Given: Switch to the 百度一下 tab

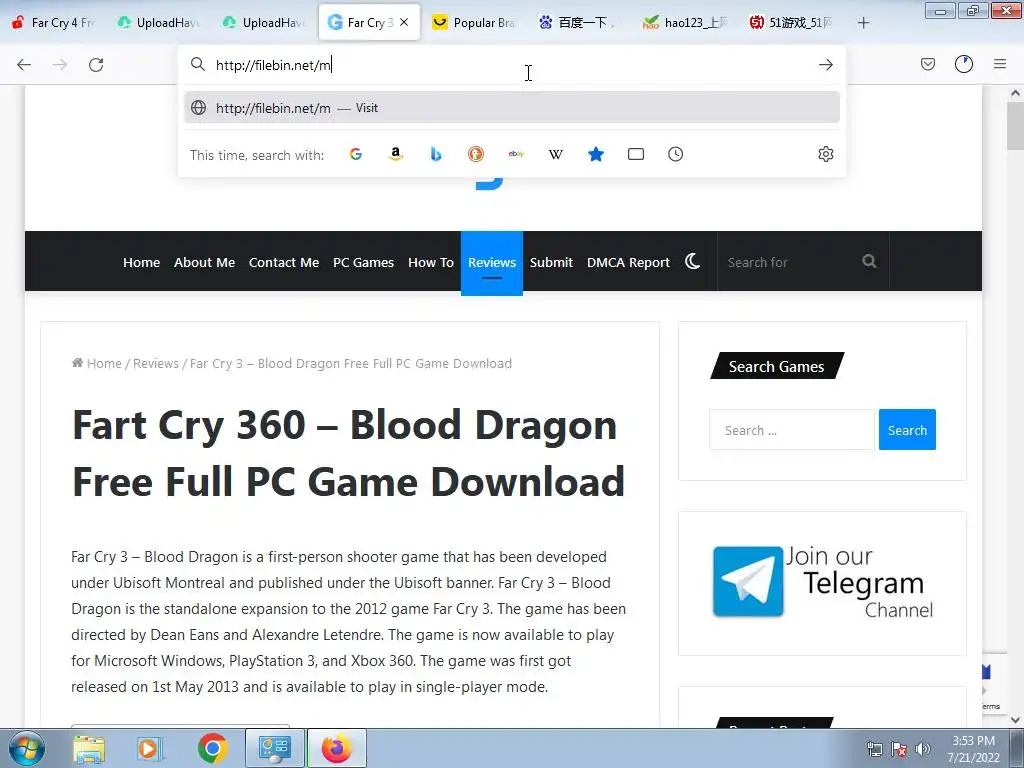Looking at the screenshot, I should click(x=579, y=23).
